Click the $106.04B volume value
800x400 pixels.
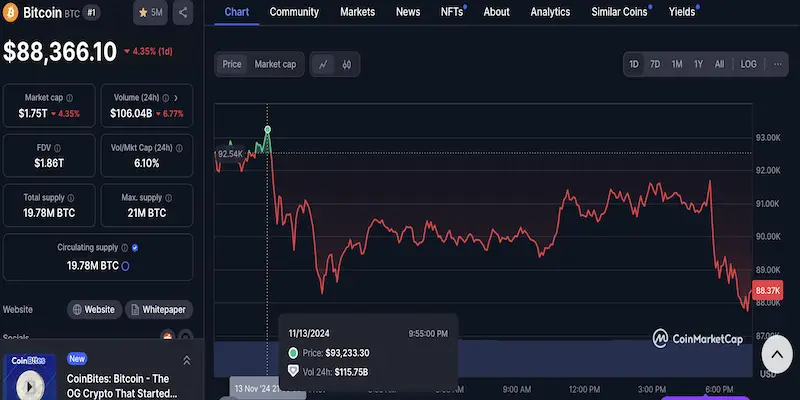click(131, 114)
